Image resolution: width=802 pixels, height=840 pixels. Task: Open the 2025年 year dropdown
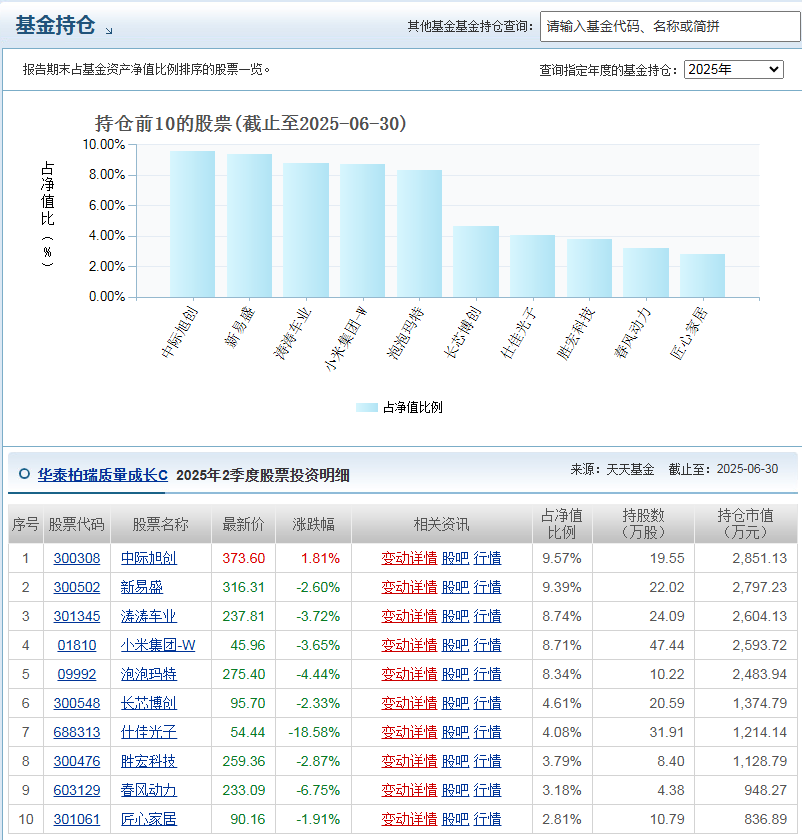pyautogui.click(x=733, y=70)
